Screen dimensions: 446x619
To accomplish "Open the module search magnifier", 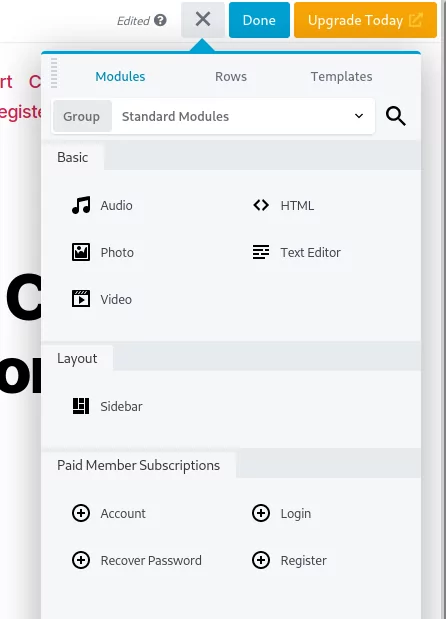I will pos(395,116).
